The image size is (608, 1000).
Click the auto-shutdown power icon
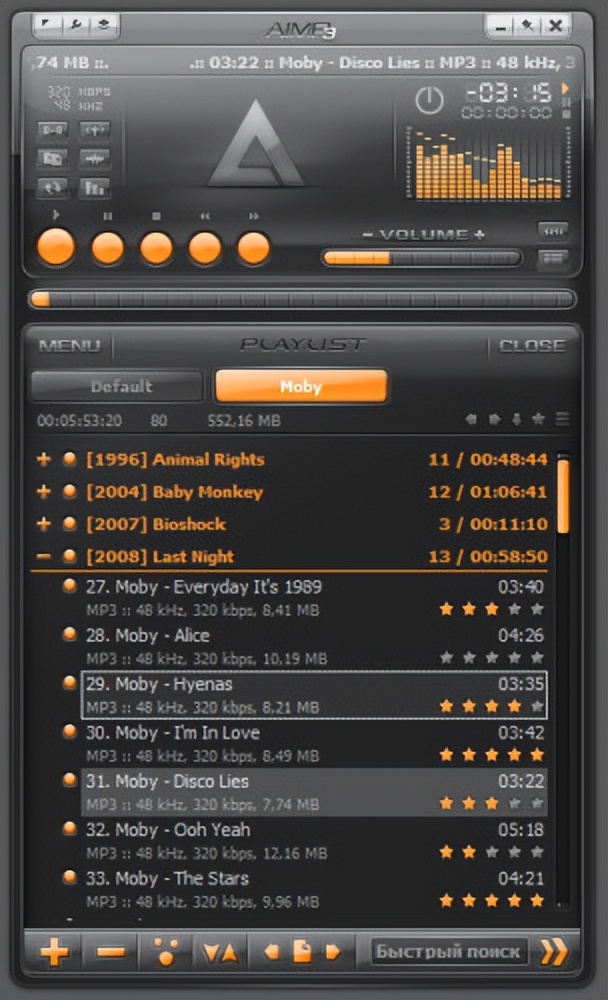[x=429, y=100]
